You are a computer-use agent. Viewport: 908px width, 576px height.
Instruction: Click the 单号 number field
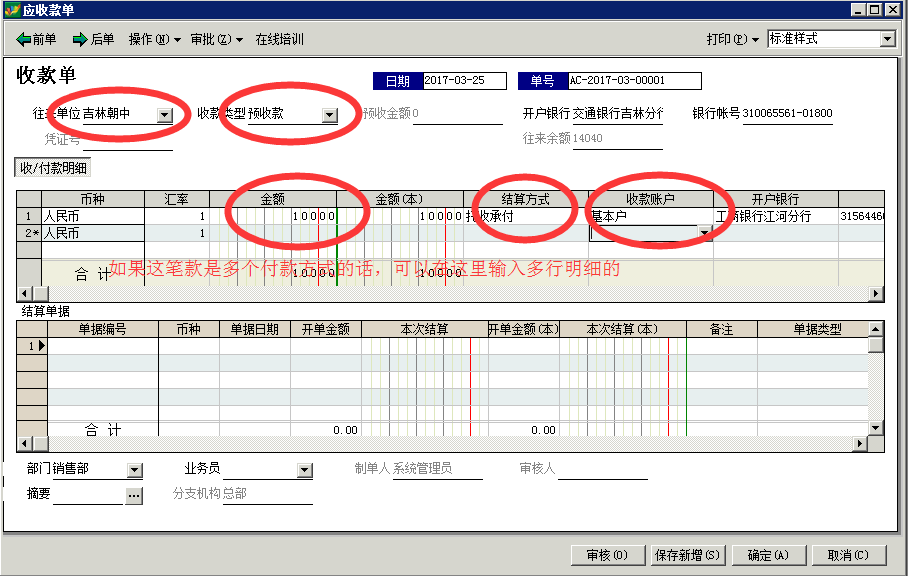(634, 80)
